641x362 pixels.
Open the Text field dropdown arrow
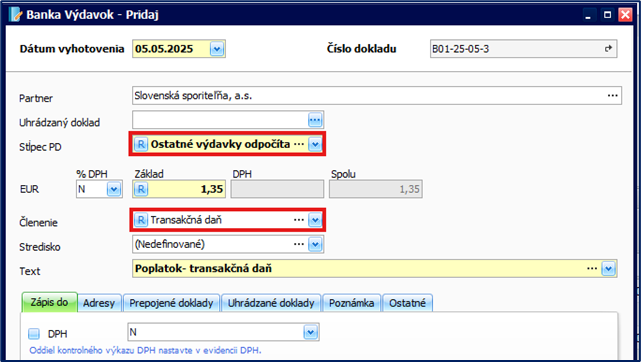pyautogui.click(x=609, y=269)
